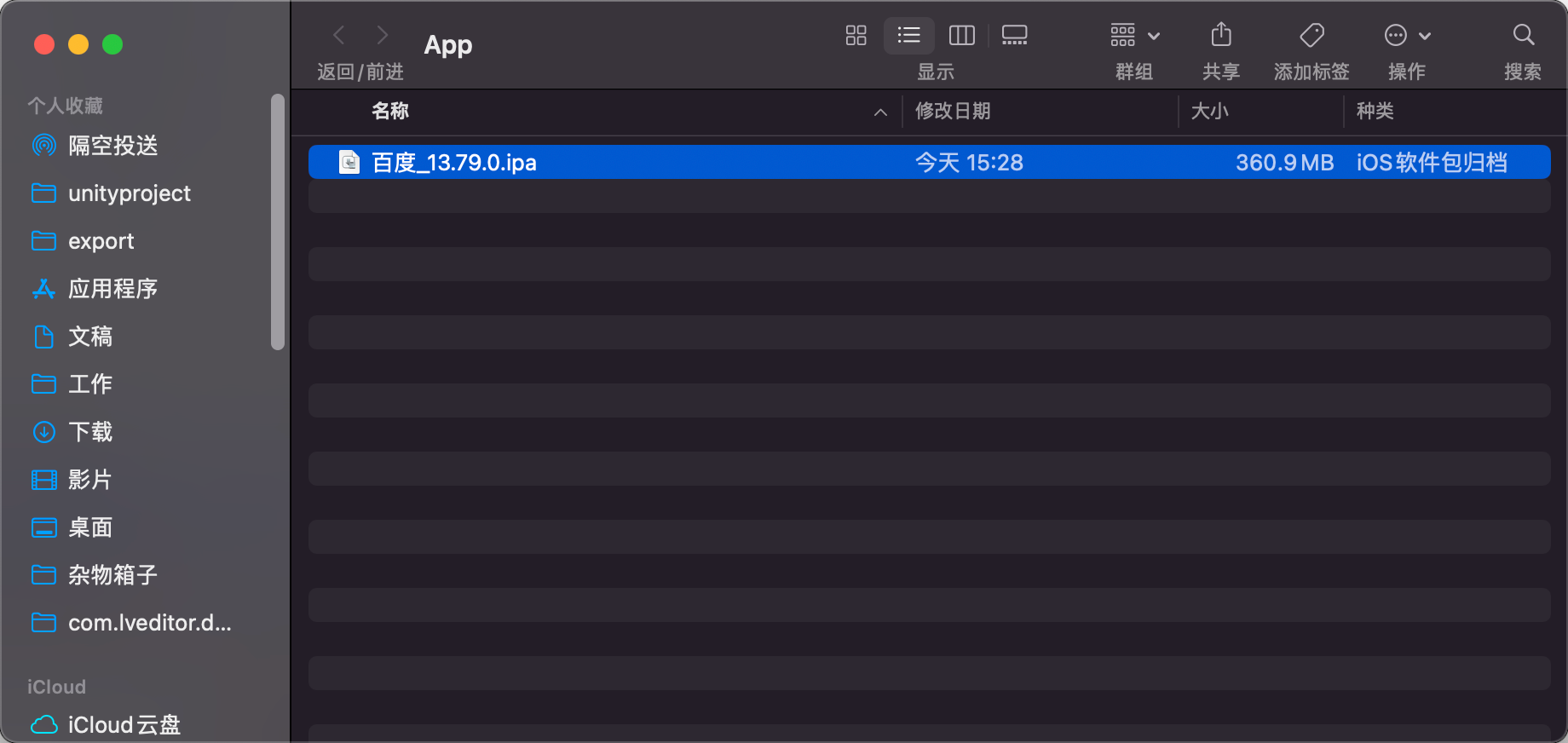The image size is (1568, 743).
Task: Sort by 大小 column header
Action: (x=1209, y=111)
